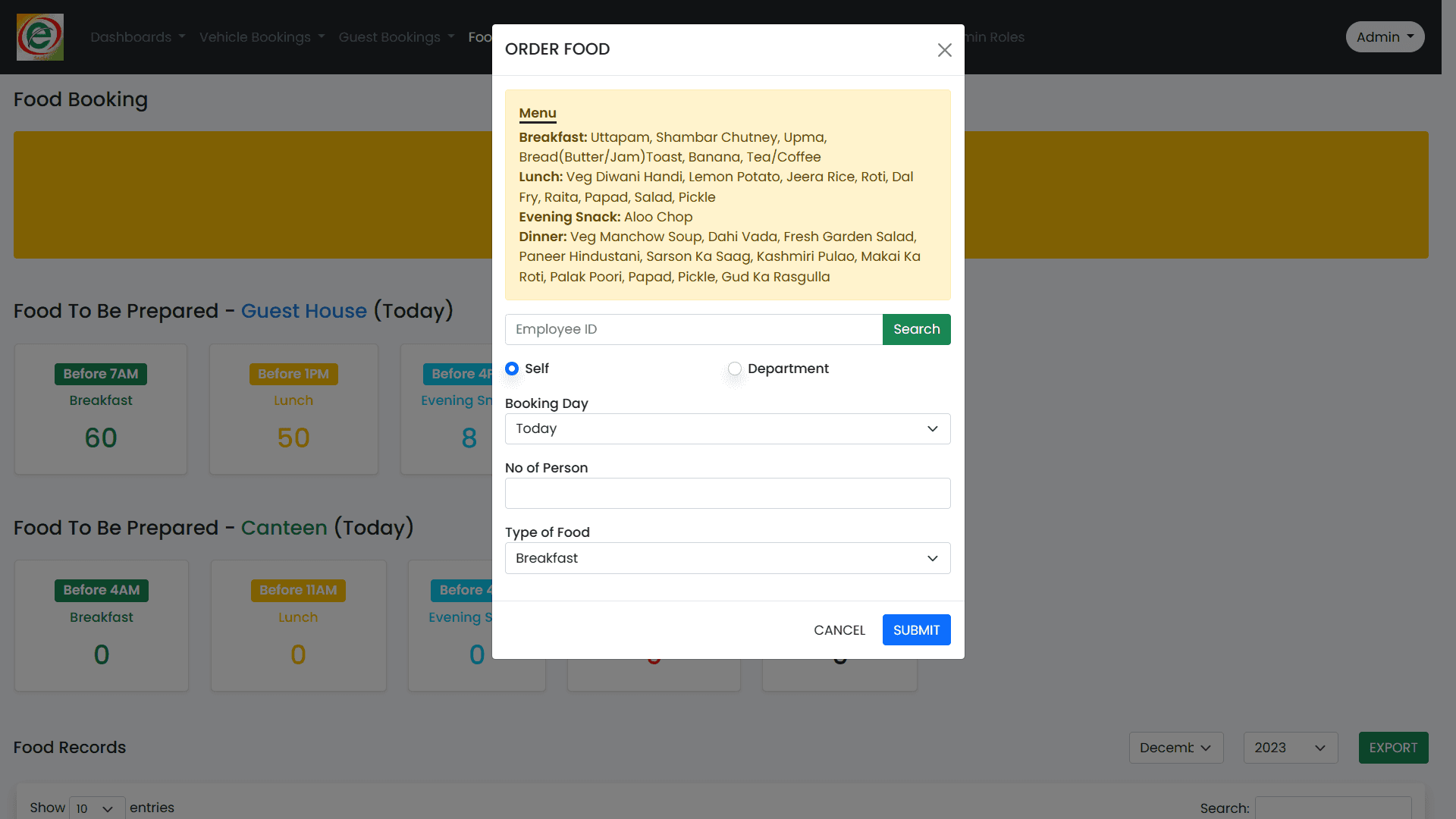This screenshot has width=1456, height=819.
Task: Open the Vehicle Bookings menu
Action: coord(262,36)
